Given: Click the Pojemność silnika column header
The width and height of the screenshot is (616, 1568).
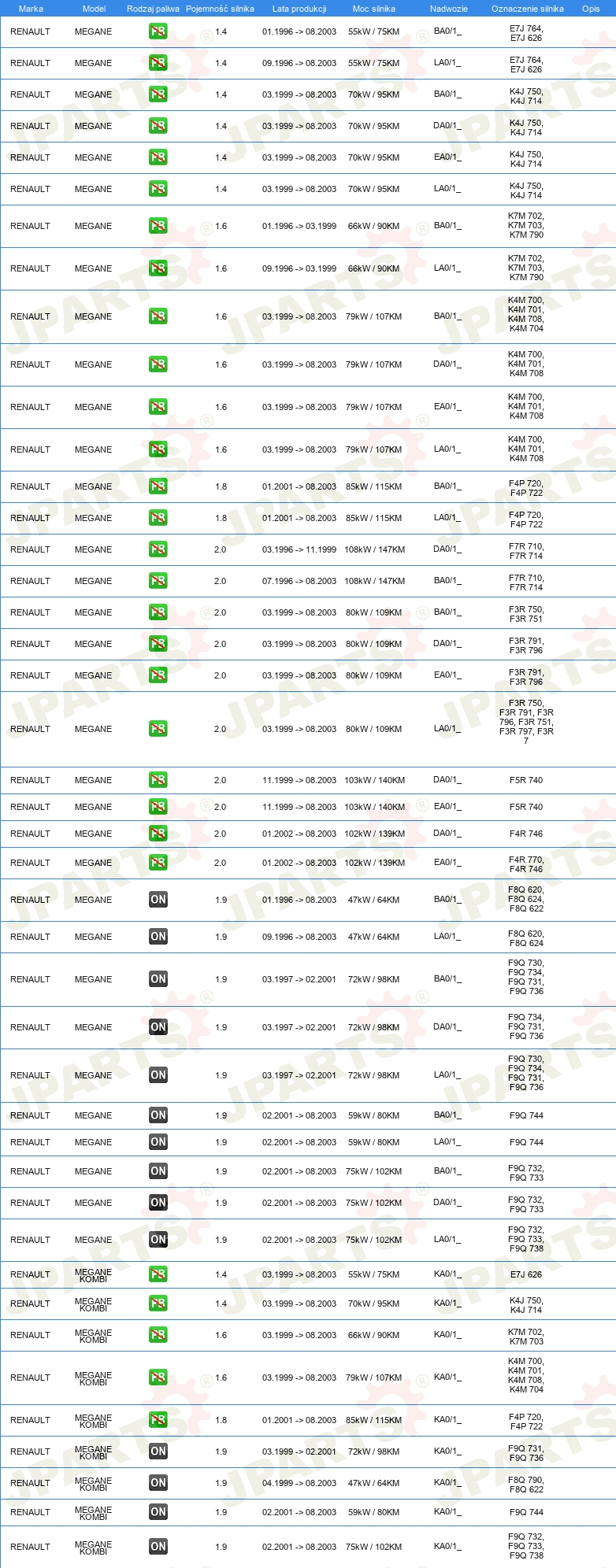Looking at the screenshot, I should tap(220, 9).
